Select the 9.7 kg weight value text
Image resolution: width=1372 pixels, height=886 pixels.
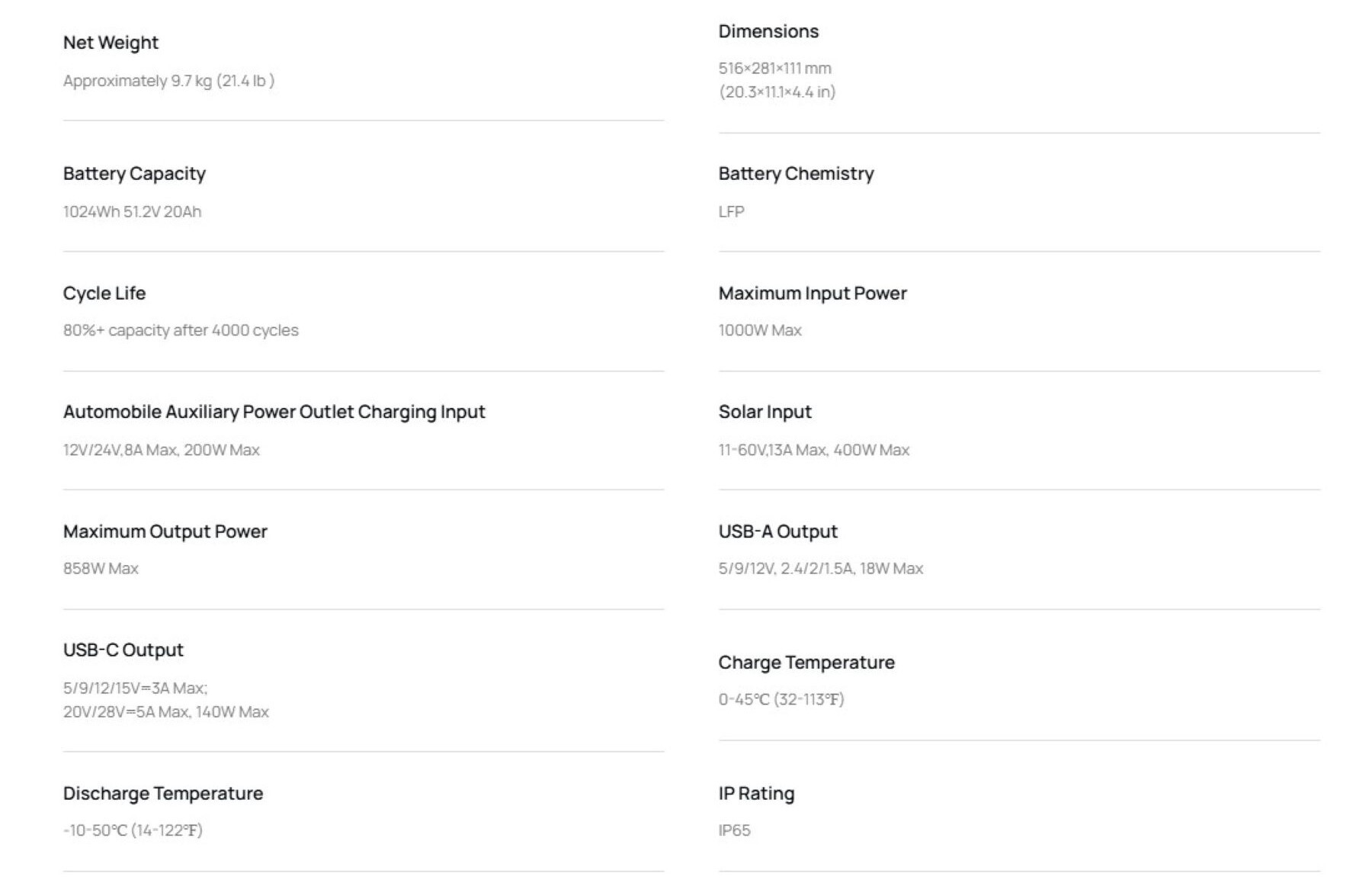168,81
